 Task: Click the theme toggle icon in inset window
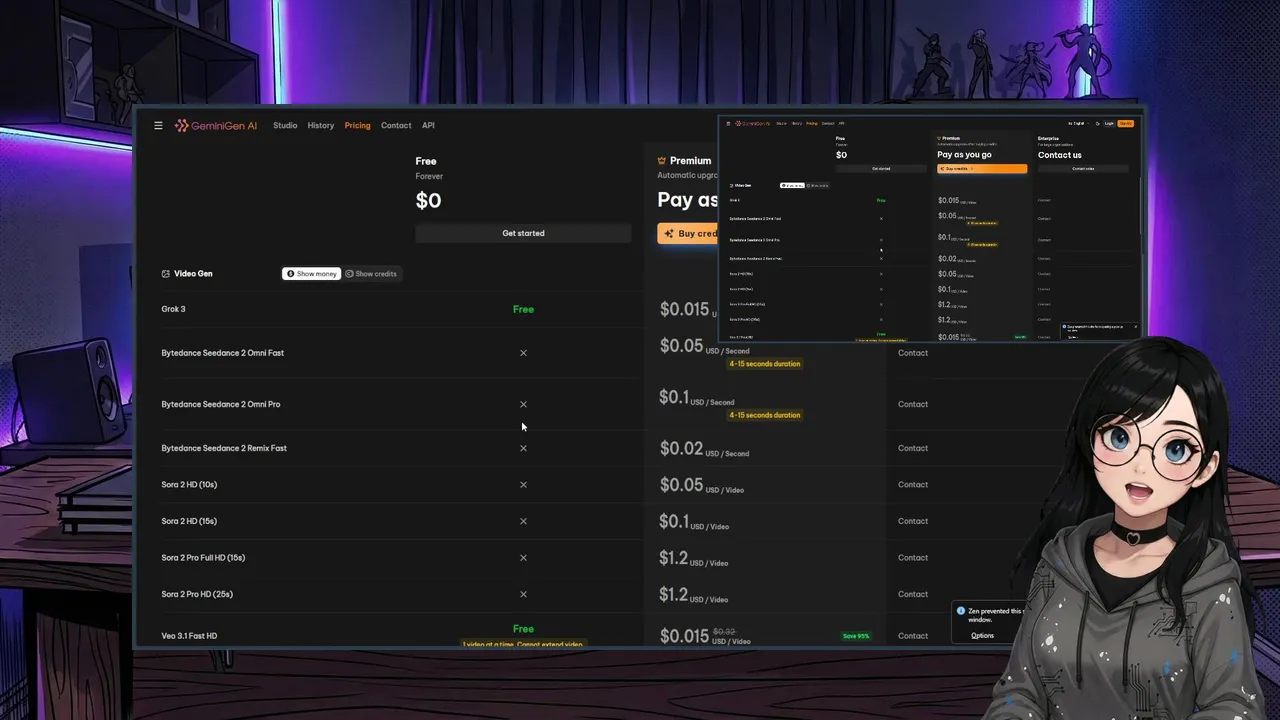[1097, 123]
